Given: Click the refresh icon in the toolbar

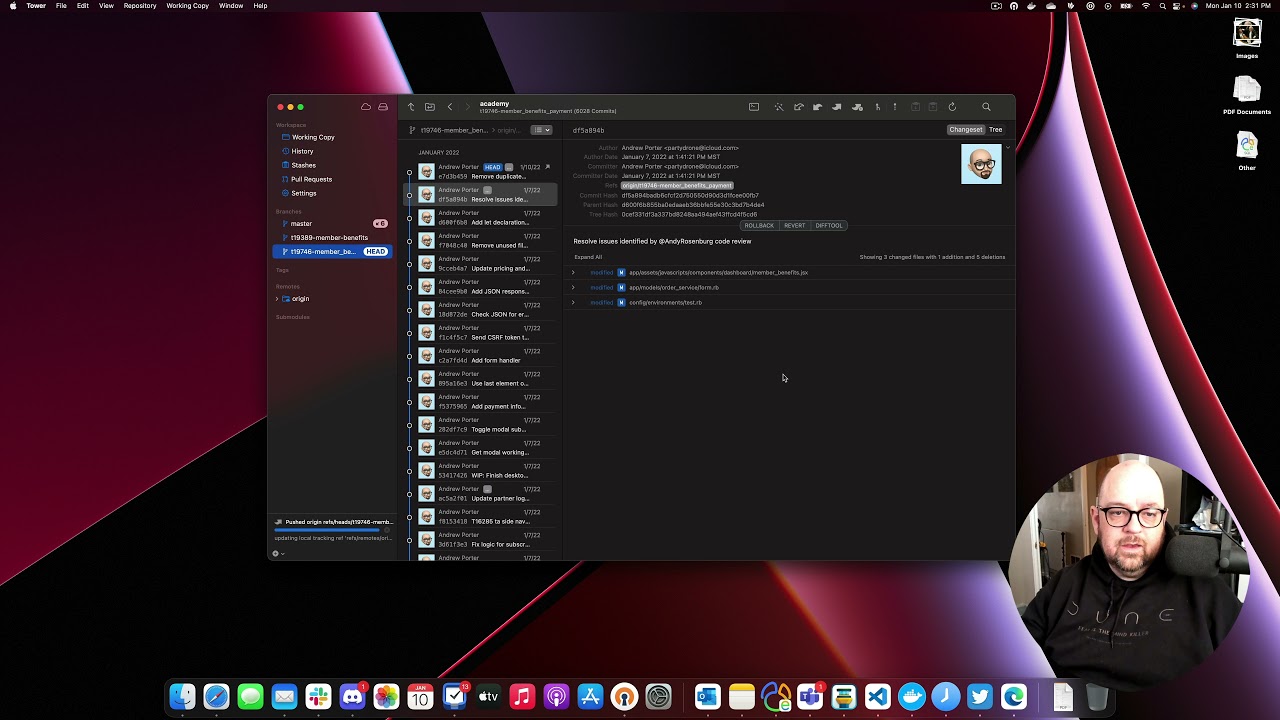Looking at the screenshot, I should tap(952, 107).
